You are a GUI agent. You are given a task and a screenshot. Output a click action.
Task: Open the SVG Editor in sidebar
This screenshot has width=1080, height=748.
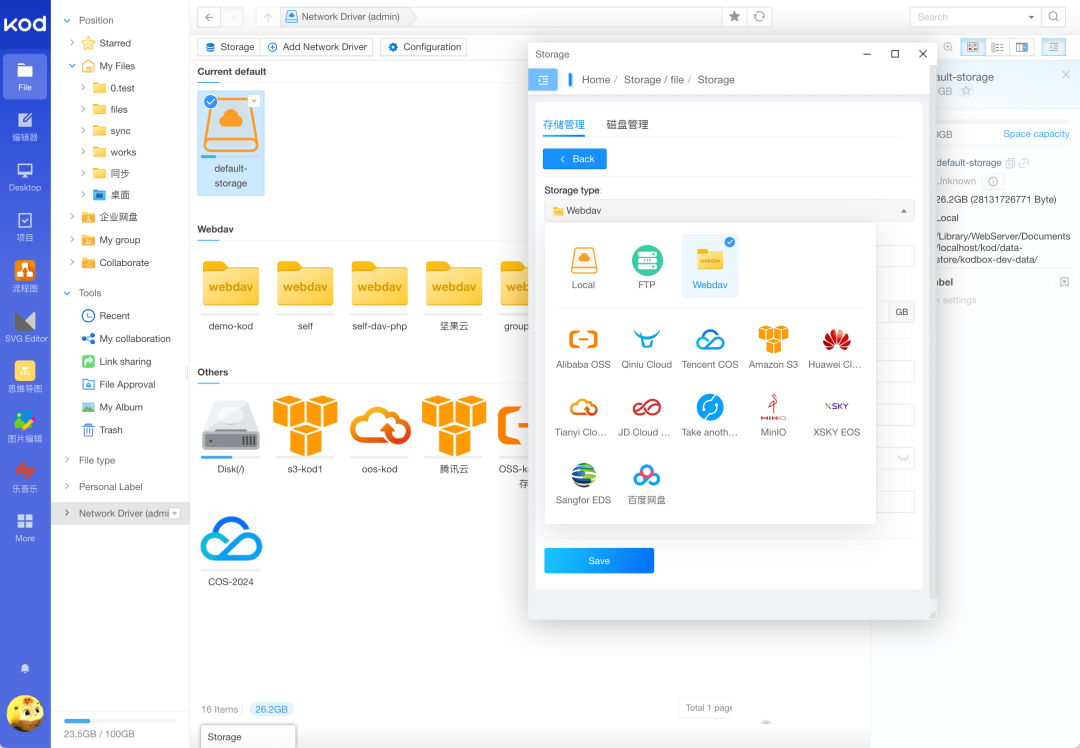coord(25,326)
